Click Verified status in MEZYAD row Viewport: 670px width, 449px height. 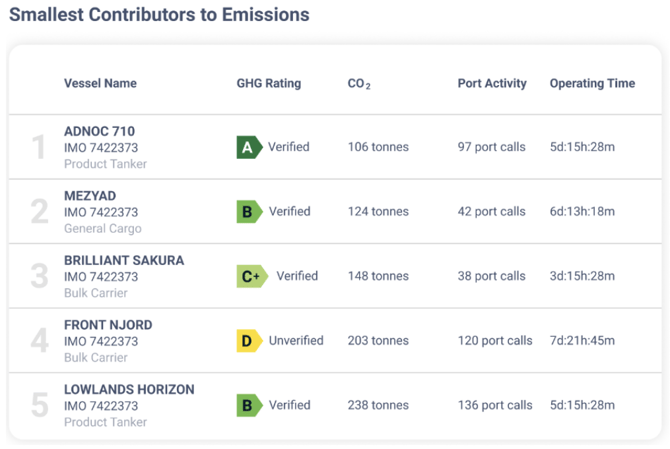pyautogui.click(x=290, y=211)
